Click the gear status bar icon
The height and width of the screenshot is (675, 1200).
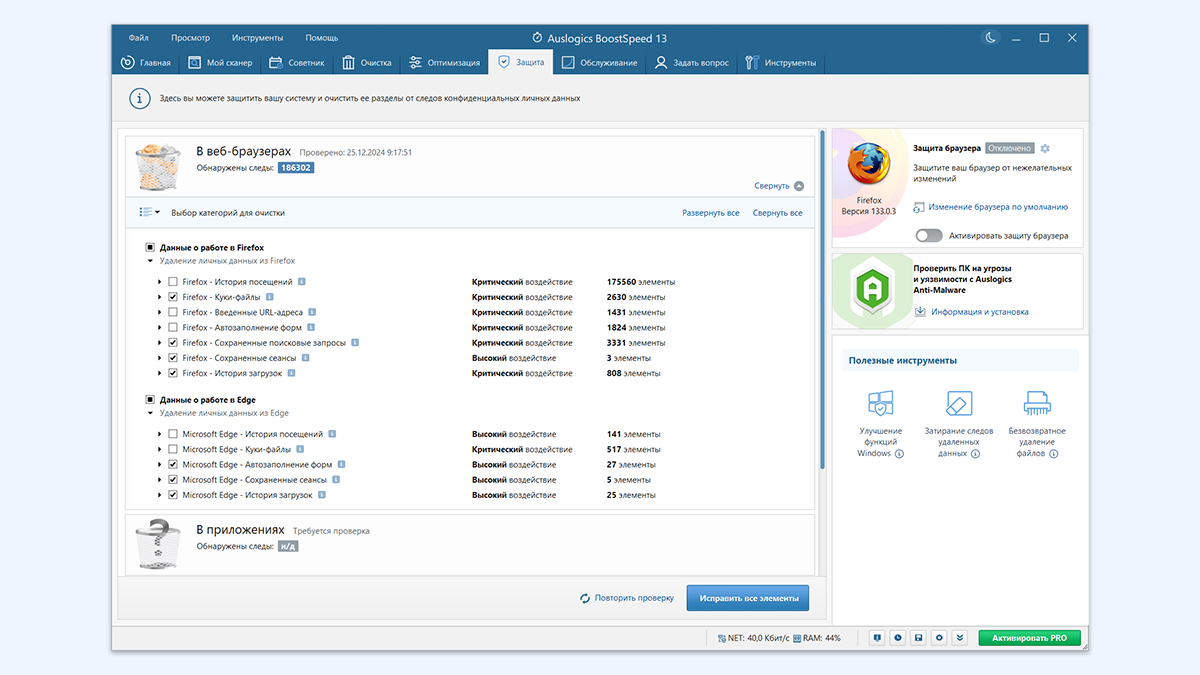939,638
